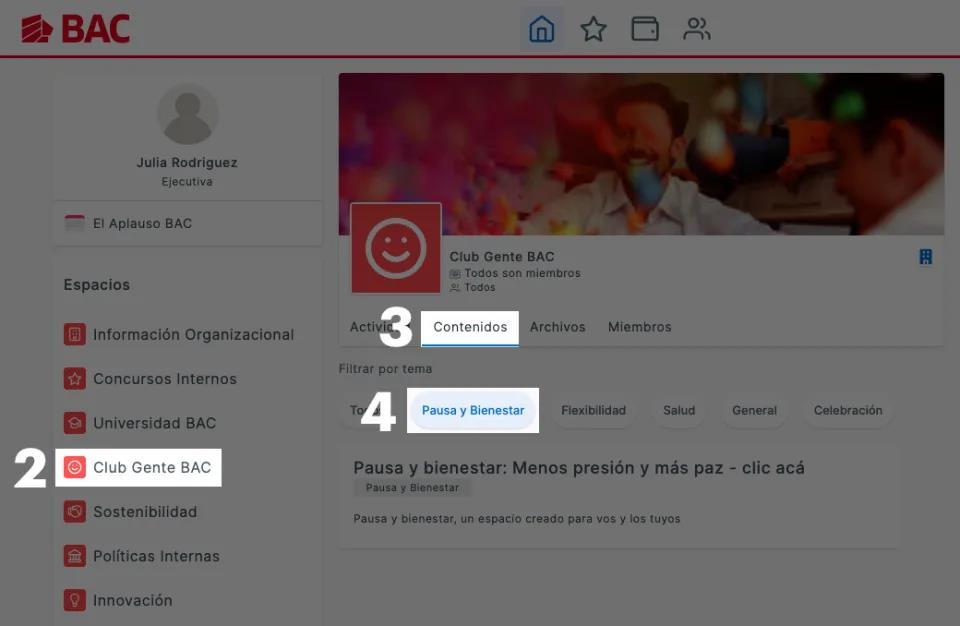Click the Julia Rodriguez name
Screen dimensions: 960x626
coord(187,162)
